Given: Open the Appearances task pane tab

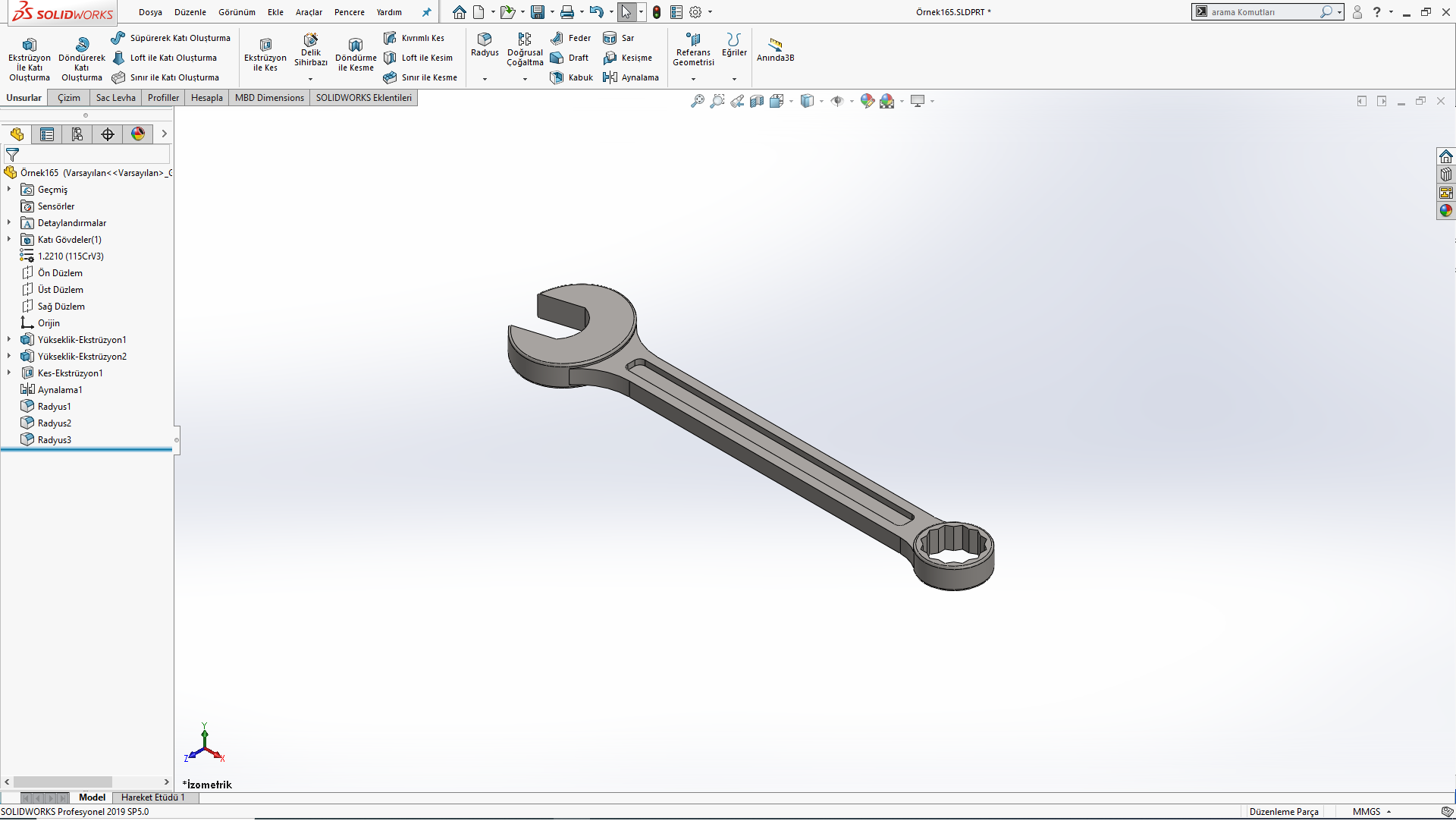Looking at the screenshot, I should (x=1446, y=211).
